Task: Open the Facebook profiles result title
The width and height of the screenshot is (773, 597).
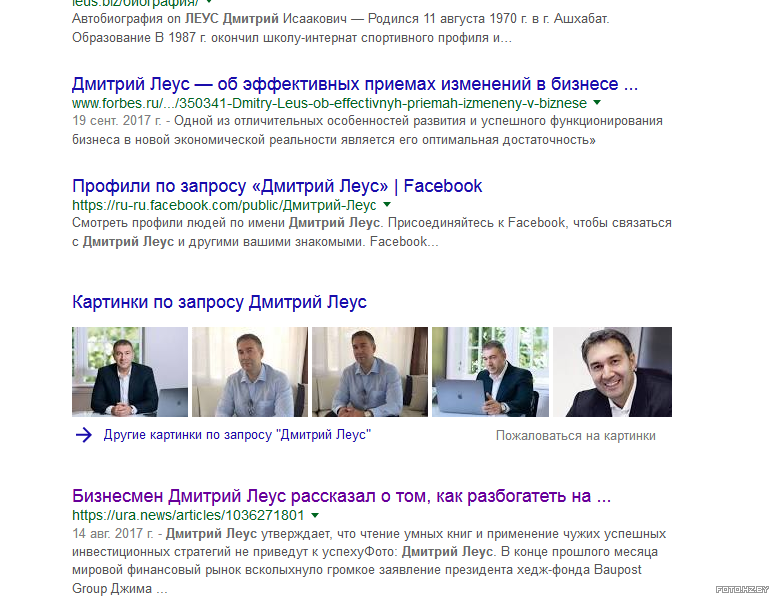Action: pos(277,186)
